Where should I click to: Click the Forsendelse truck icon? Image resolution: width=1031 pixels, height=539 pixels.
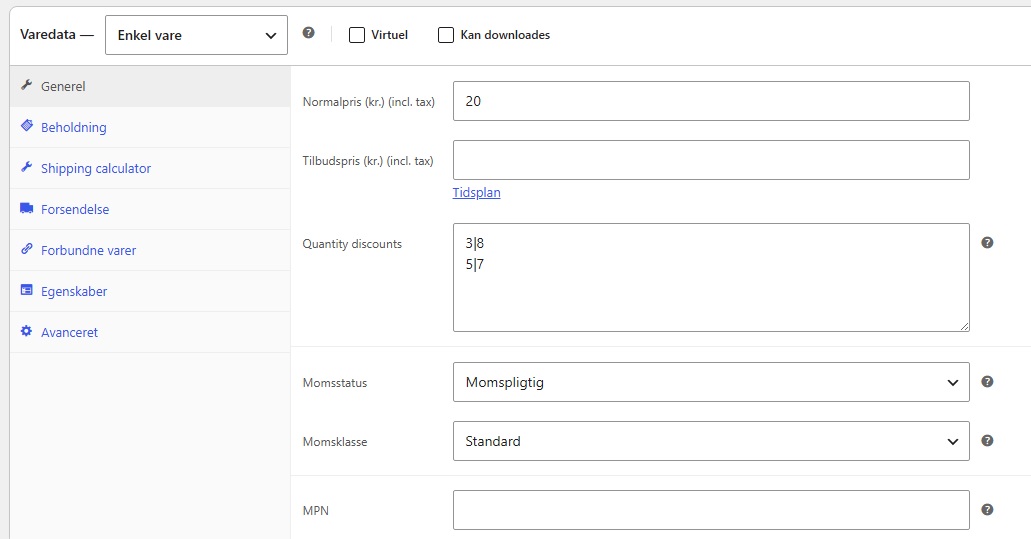click(x=26, y=208)
